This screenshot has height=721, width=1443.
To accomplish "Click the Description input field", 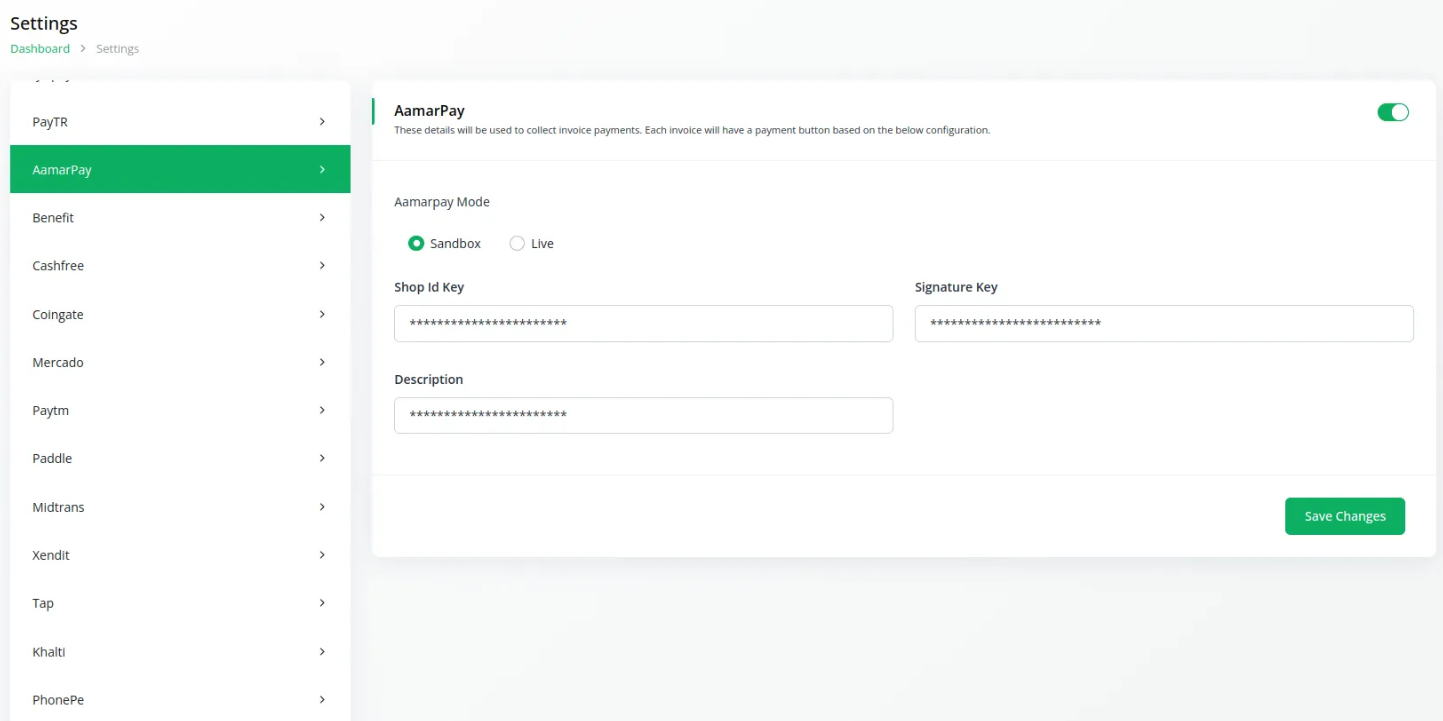I will click(643, 415).
